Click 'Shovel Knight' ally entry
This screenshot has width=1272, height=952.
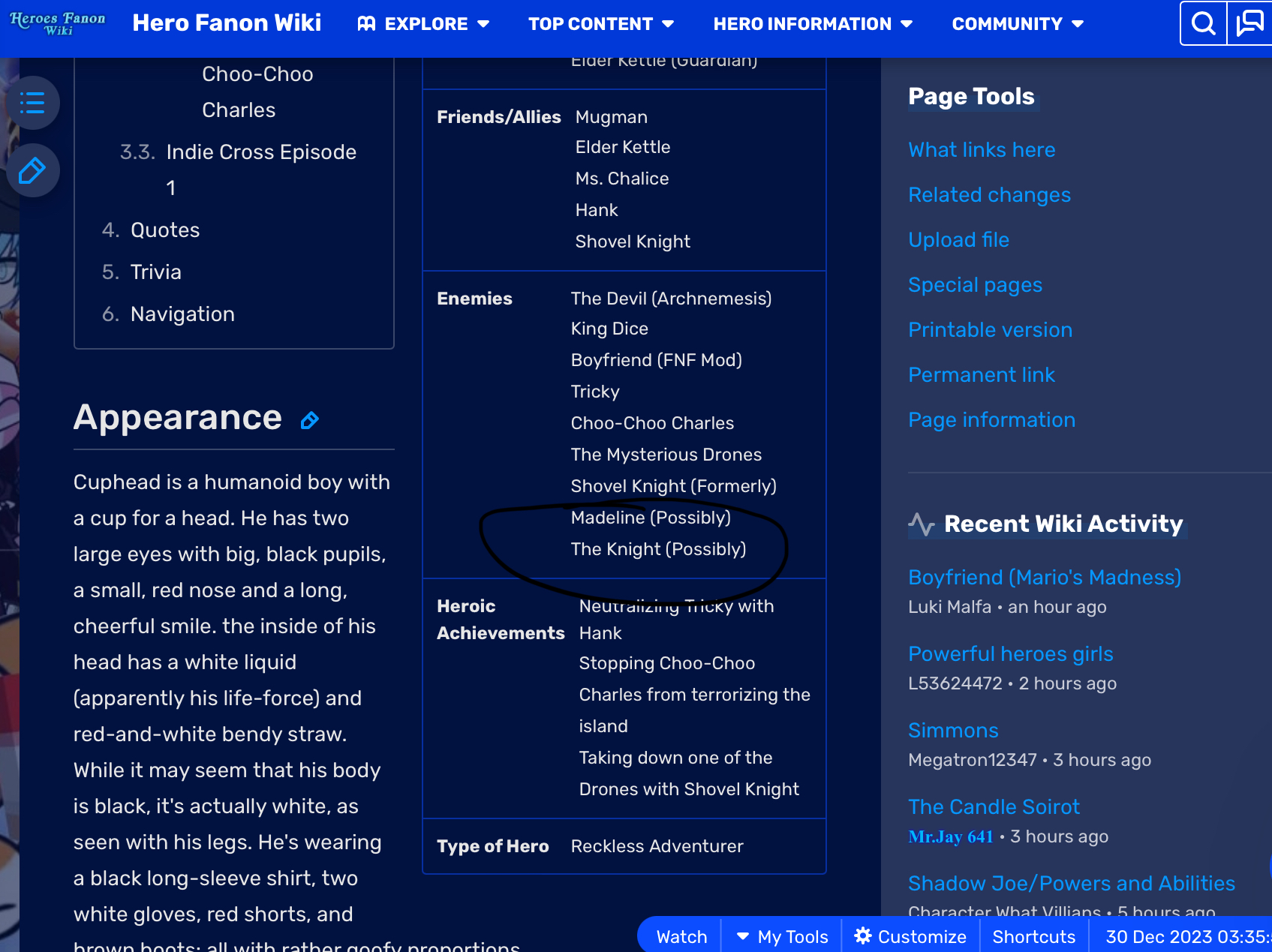(633, 242)
